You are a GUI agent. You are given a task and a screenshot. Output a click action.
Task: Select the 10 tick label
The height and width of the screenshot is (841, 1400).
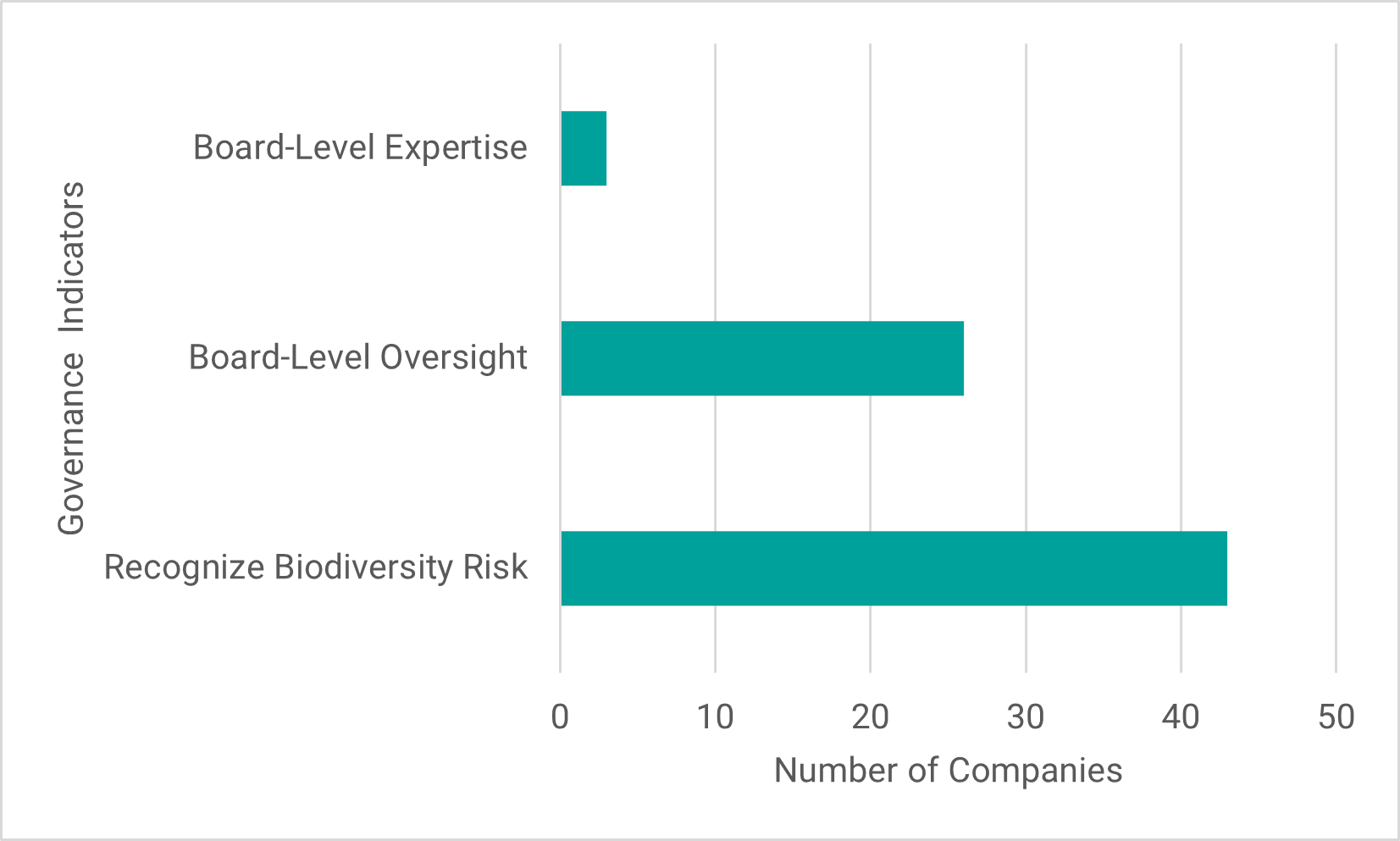tap(715, 718)
